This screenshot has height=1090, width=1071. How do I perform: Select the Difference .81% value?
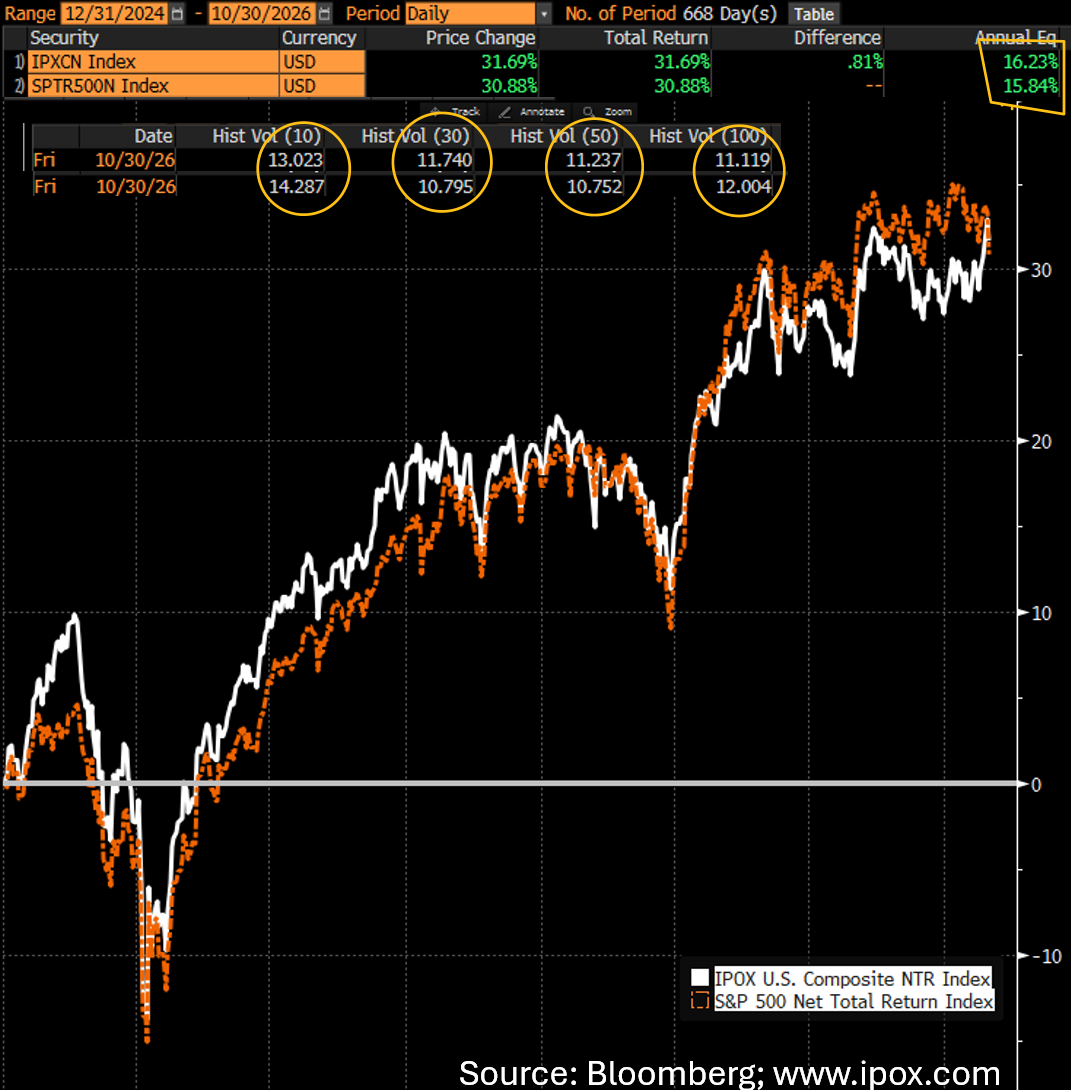pos(865,62)
